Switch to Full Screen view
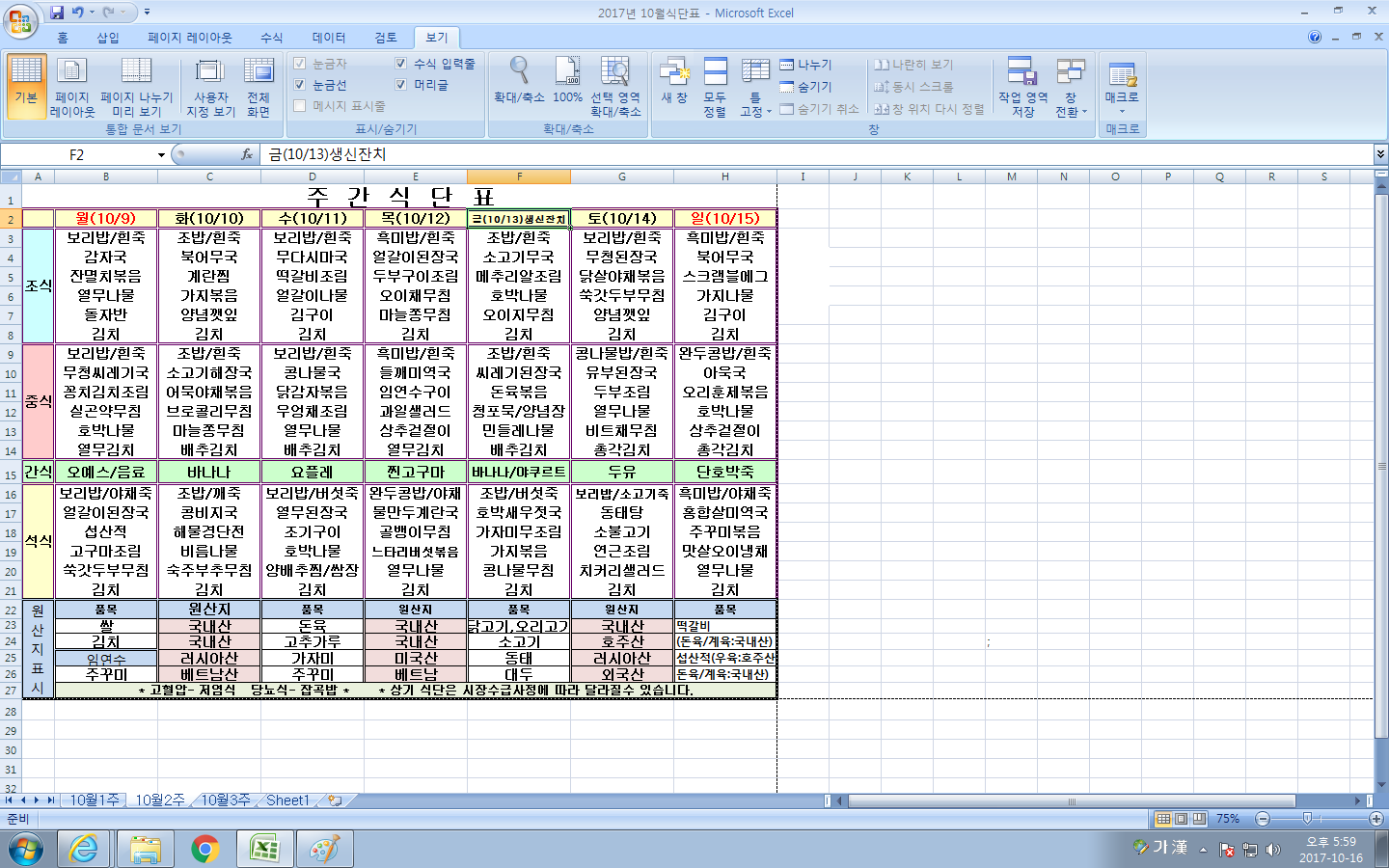The width and height of the screenshot is (1389, 868). tap(259, 87)
